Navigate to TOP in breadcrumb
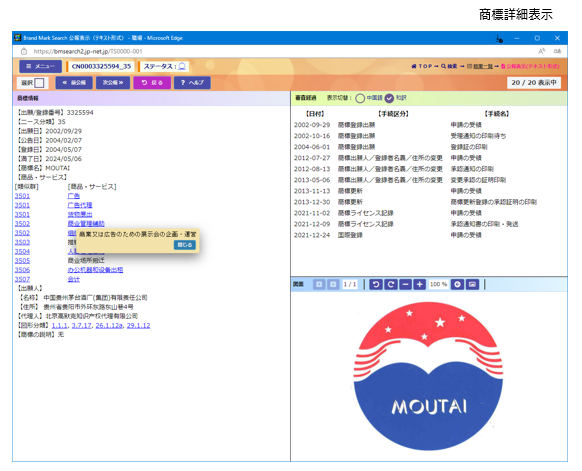The image size is (582, 471). 422,66
